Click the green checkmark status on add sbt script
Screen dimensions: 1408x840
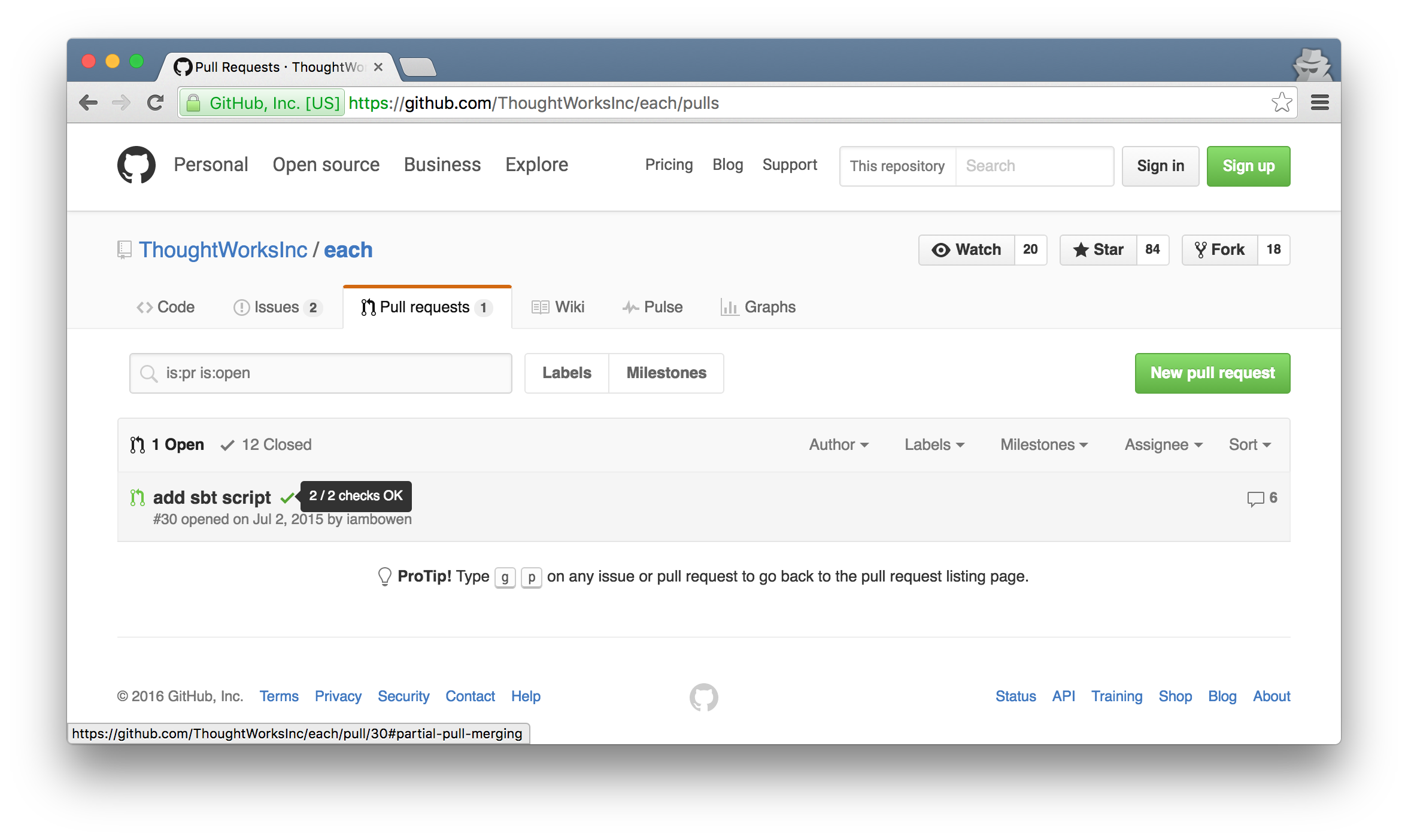point(287,497)
